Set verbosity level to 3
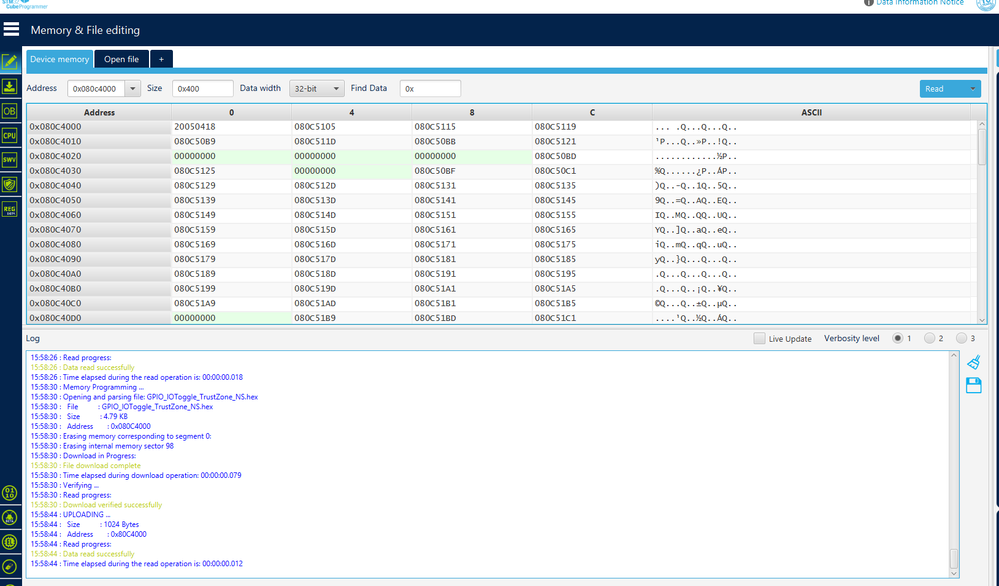Screen dimensions: 999x586 (x=961, y=338)
